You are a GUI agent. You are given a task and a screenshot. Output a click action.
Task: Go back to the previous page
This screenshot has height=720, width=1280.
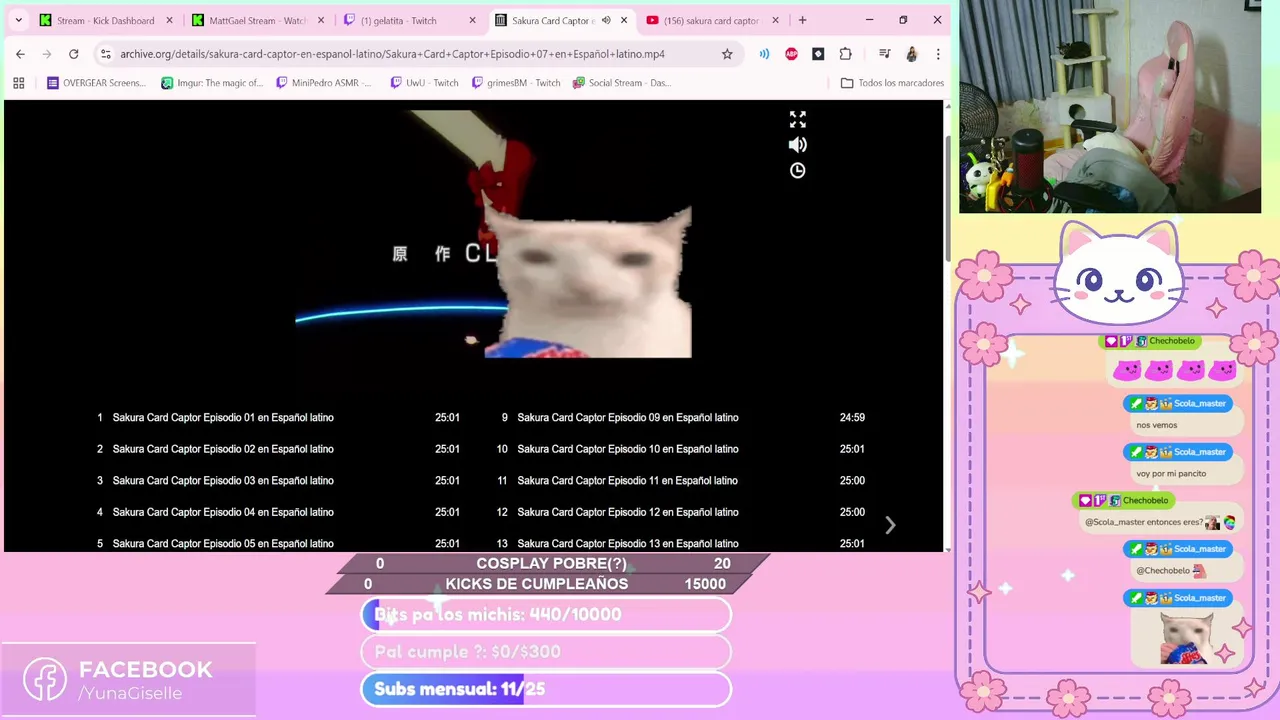coord(20,54)
